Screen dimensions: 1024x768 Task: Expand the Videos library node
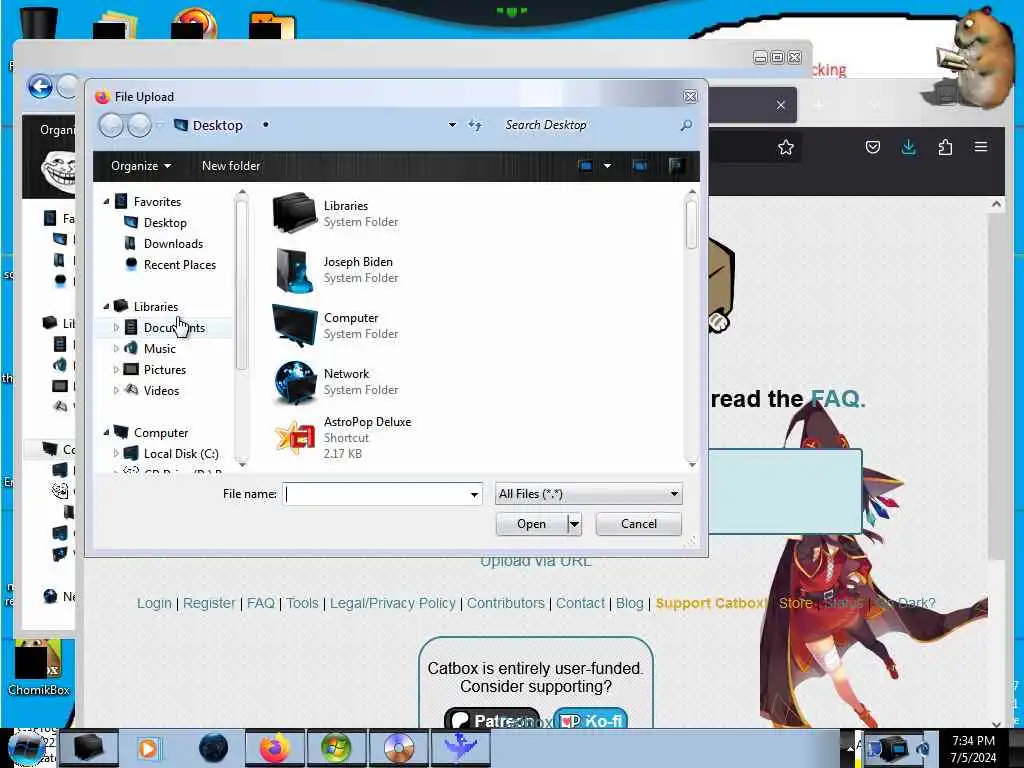point(116,391)
